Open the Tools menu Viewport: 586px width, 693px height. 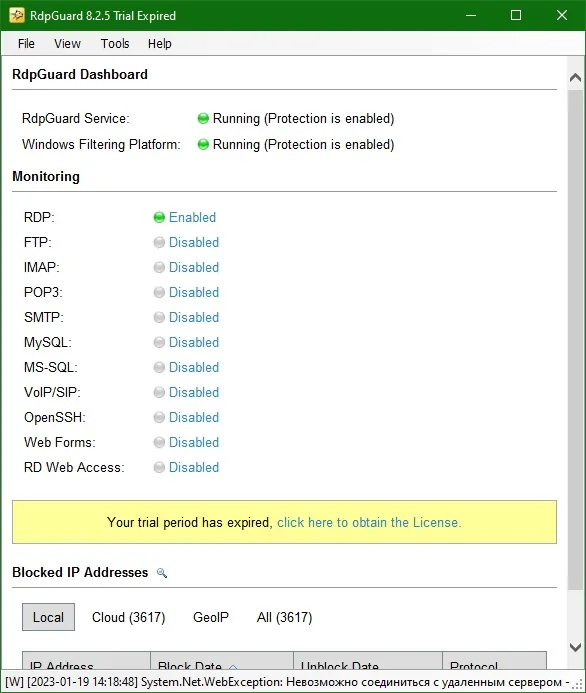pos(115,44)
